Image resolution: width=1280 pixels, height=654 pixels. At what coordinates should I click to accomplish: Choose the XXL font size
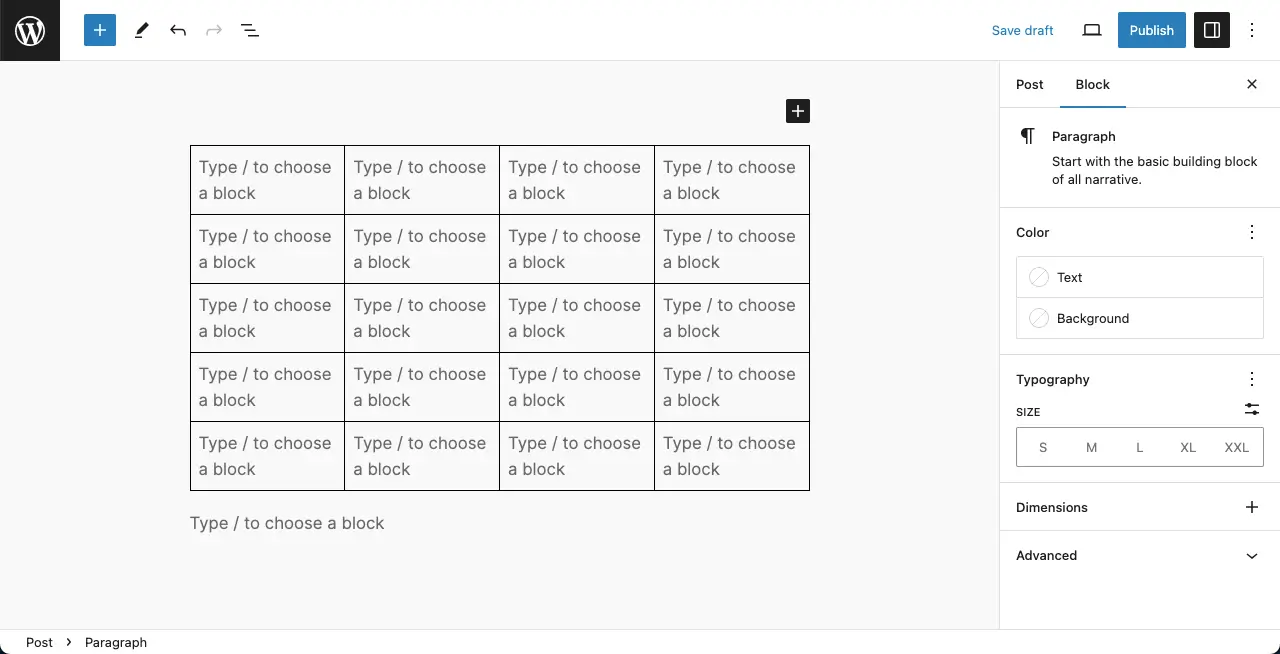(x=1237, y=447)
